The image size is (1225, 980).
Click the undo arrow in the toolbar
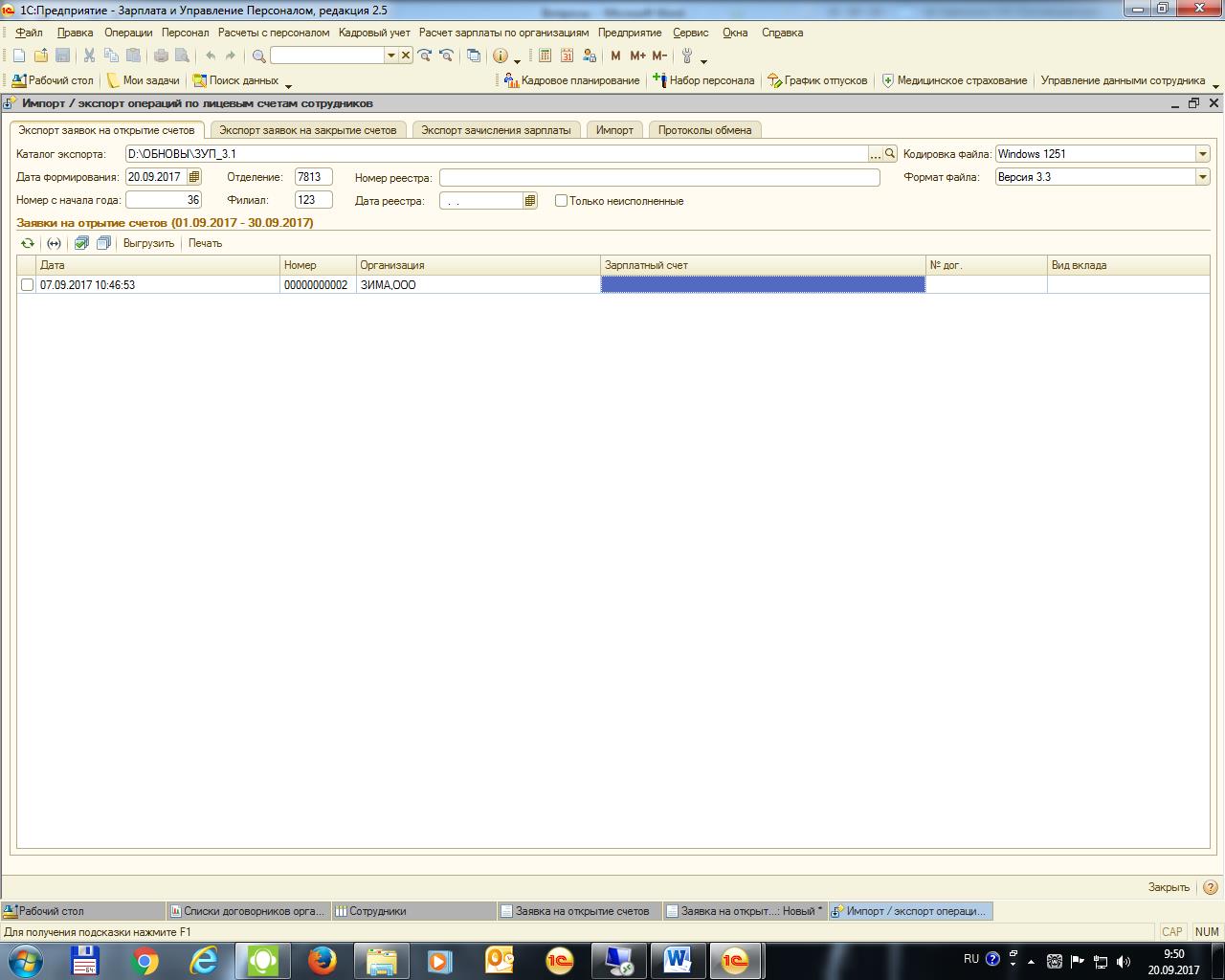[211, 56]
